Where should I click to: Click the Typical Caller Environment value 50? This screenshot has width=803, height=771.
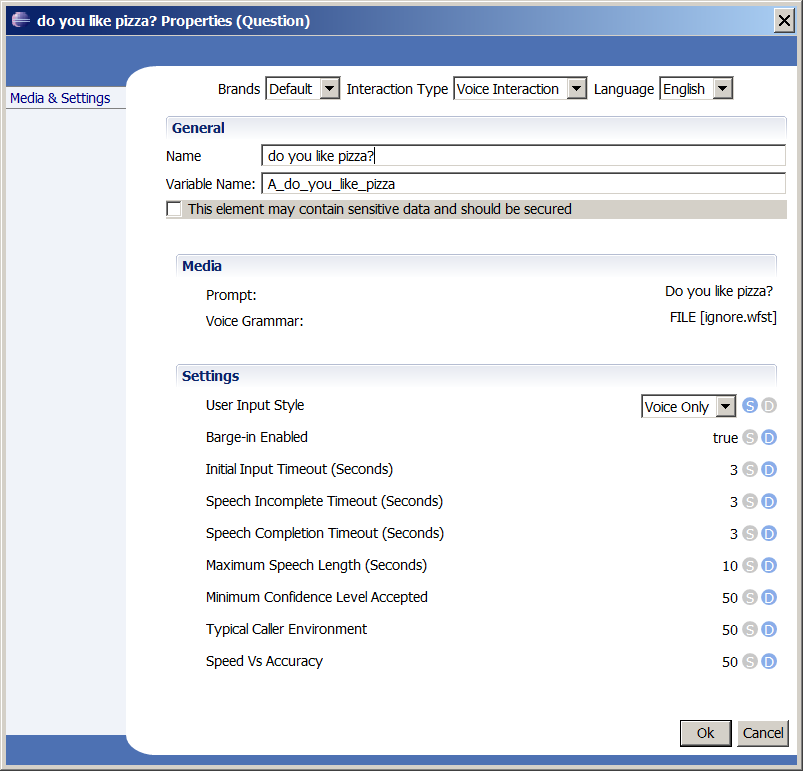[730, 630]
